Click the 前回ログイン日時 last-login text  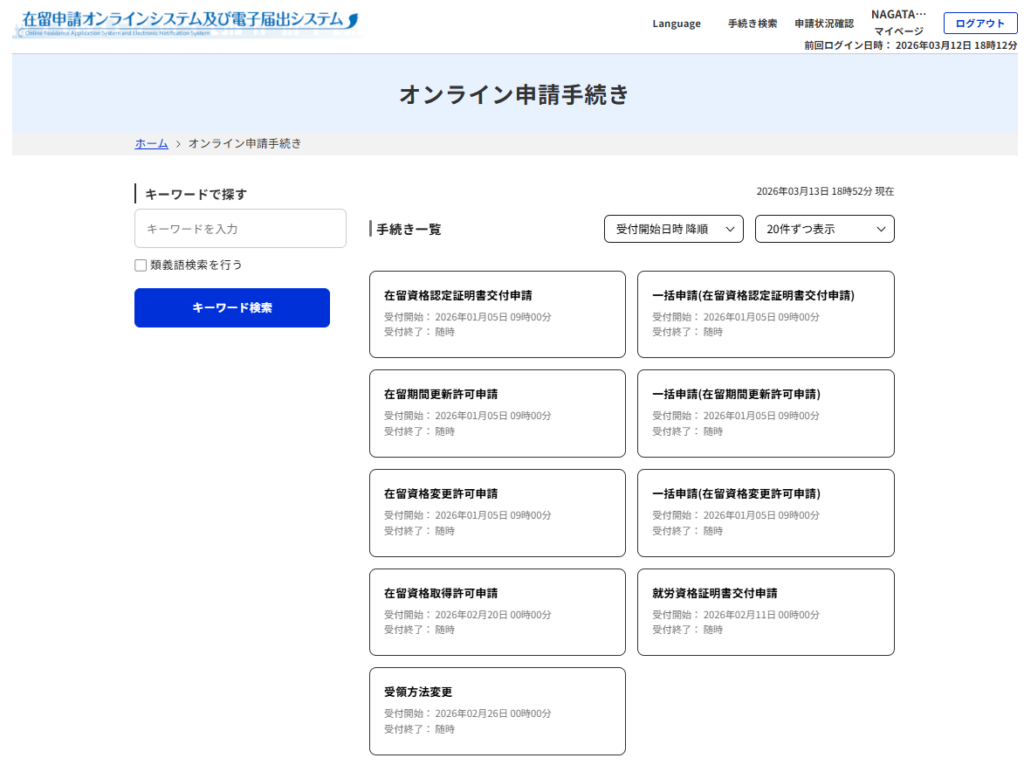pyautogui.click(x=910, y=46)
